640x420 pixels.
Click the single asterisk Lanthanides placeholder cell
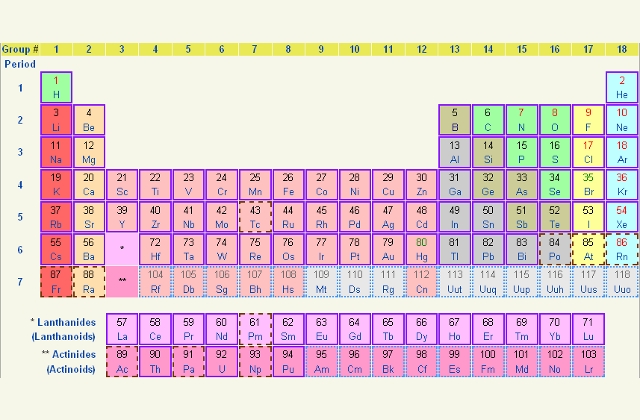coord(122,248)
